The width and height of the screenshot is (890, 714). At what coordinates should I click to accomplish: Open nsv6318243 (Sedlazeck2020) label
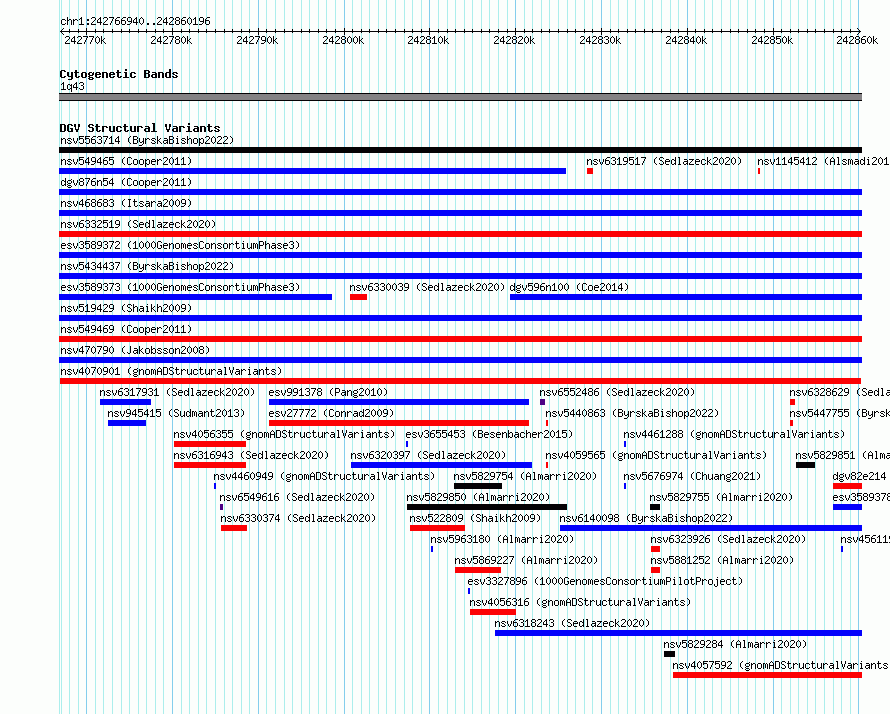(572, 623)
